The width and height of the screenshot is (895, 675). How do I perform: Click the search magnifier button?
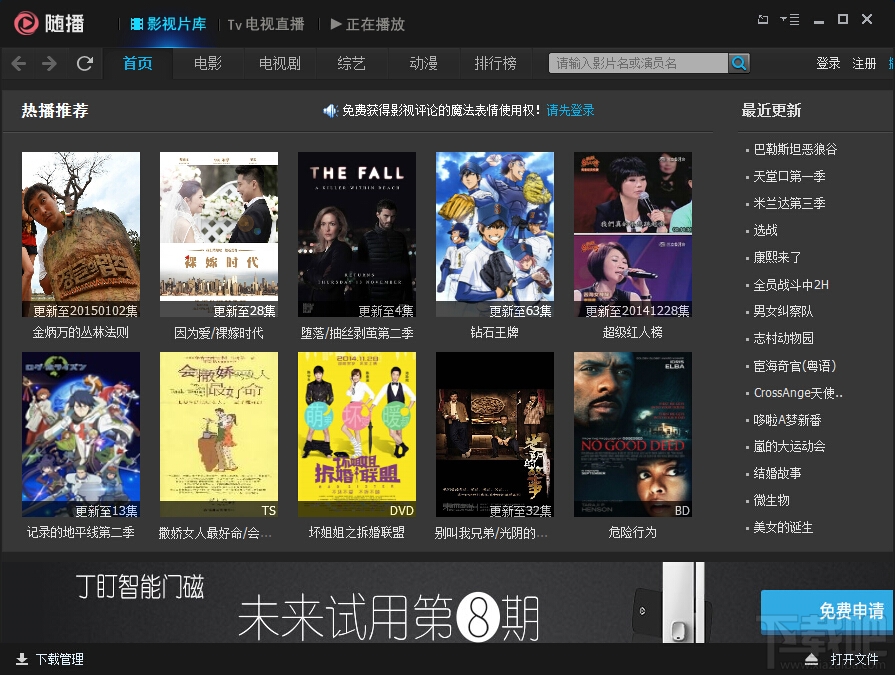(739, 63)
